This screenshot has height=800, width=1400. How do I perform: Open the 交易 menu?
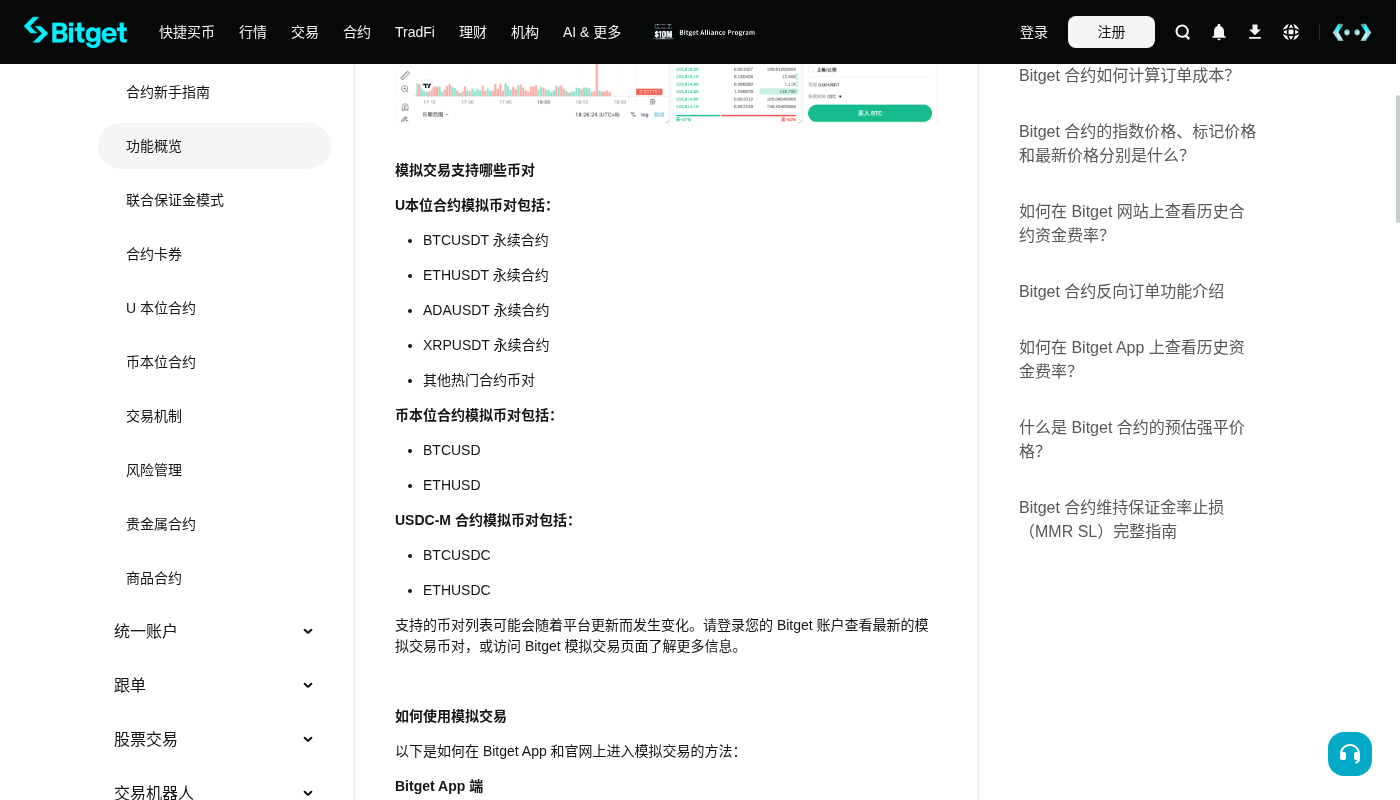305,32
